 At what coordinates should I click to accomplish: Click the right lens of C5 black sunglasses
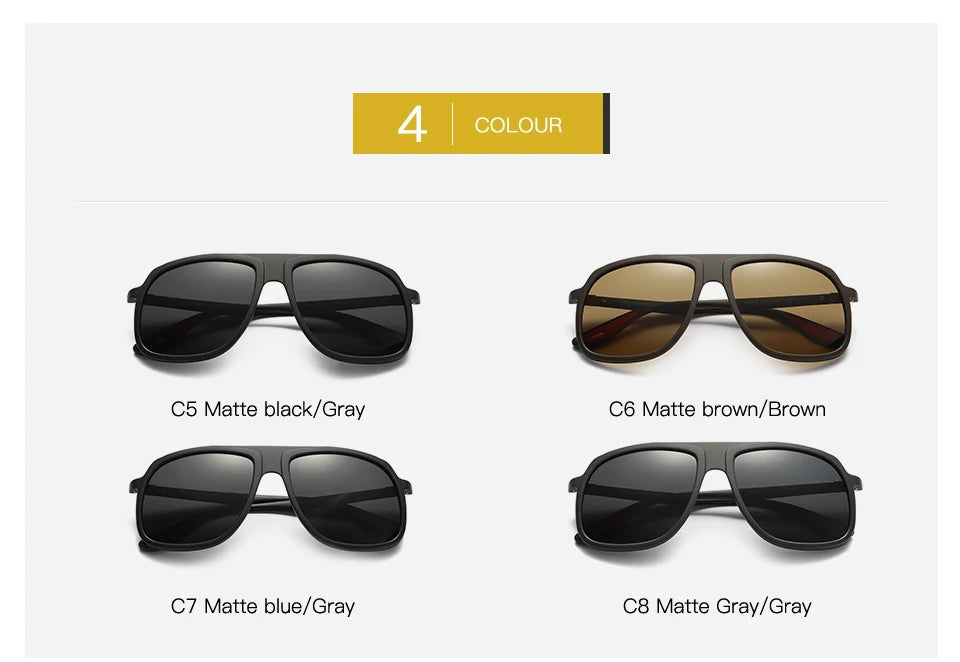click(350, 310)
